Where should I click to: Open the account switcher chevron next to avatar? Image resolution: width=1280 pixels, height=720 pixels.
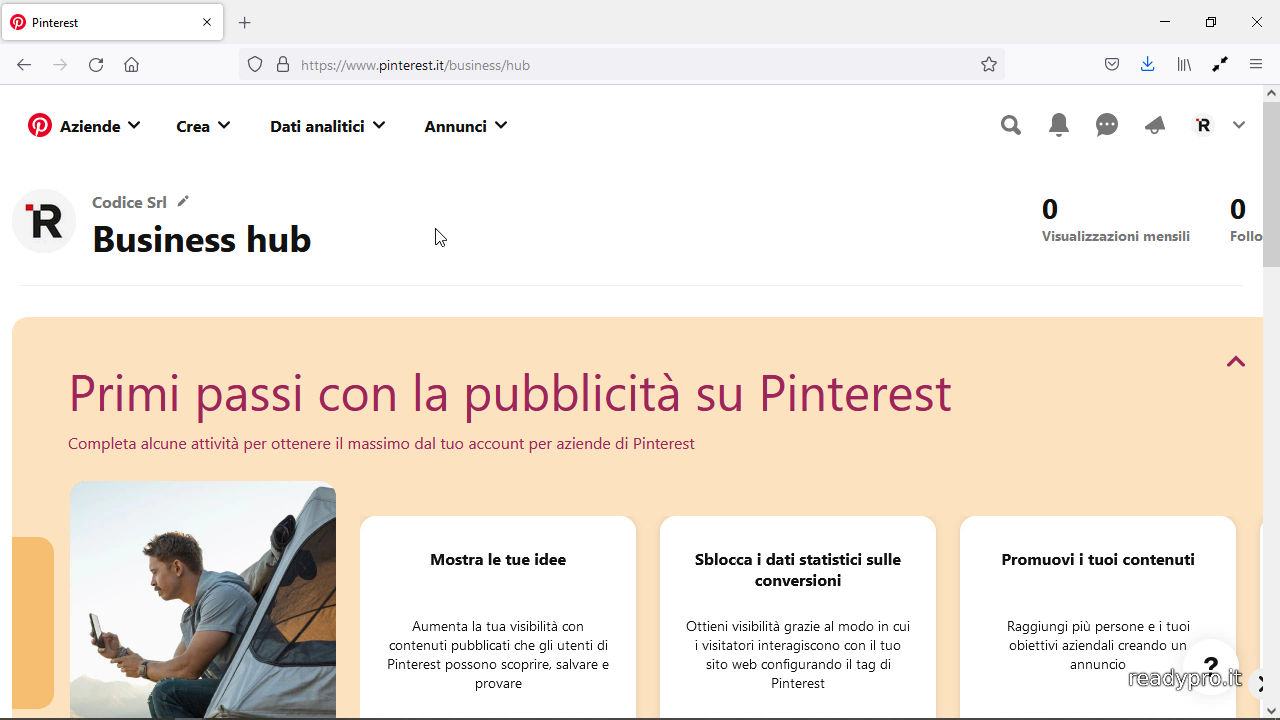(1239, 125)
